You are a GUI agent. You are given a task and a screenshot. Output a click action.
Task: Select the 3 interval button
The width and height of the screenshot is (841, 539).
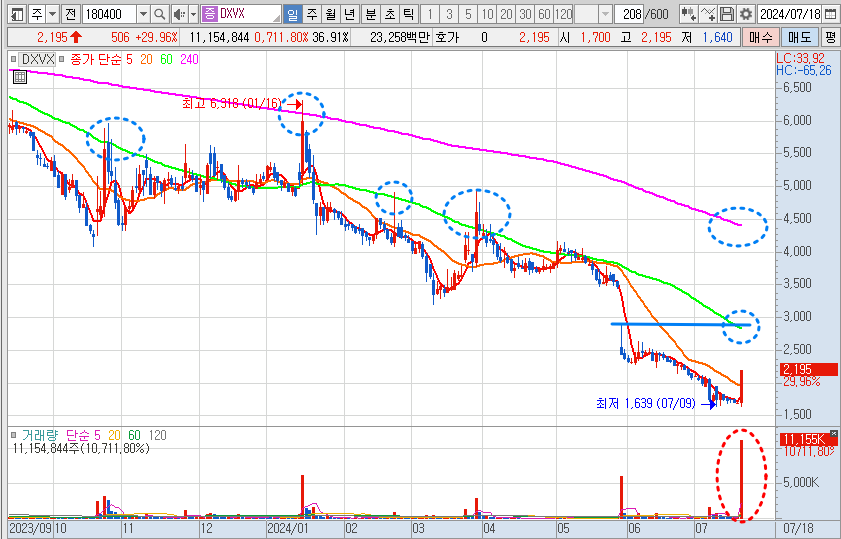pos(449,14)
